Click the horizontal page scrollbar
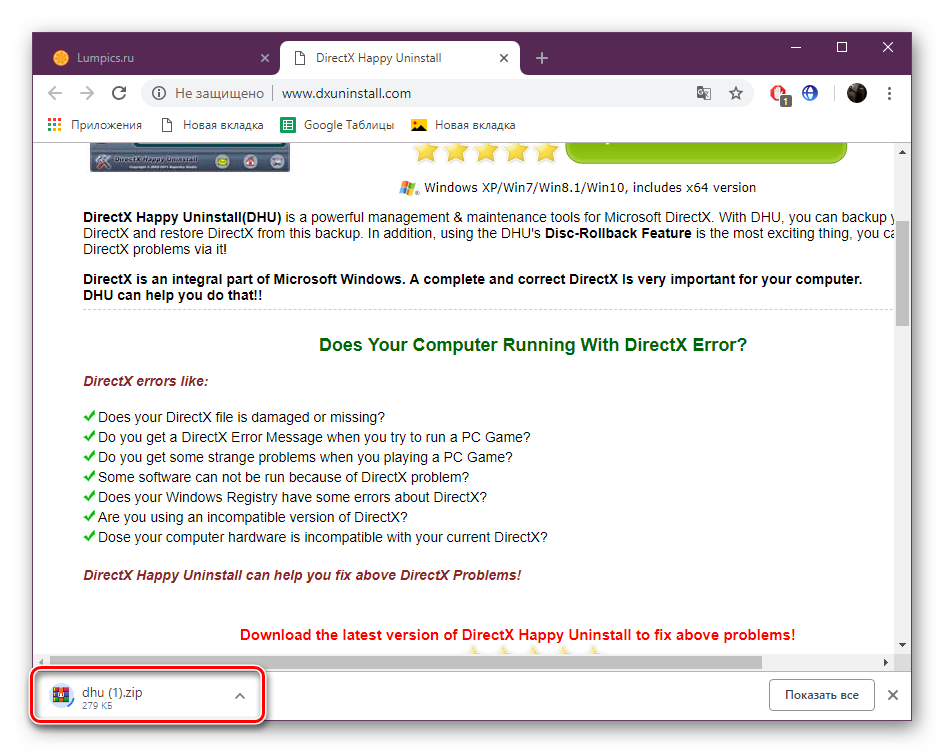 point(400,662)
